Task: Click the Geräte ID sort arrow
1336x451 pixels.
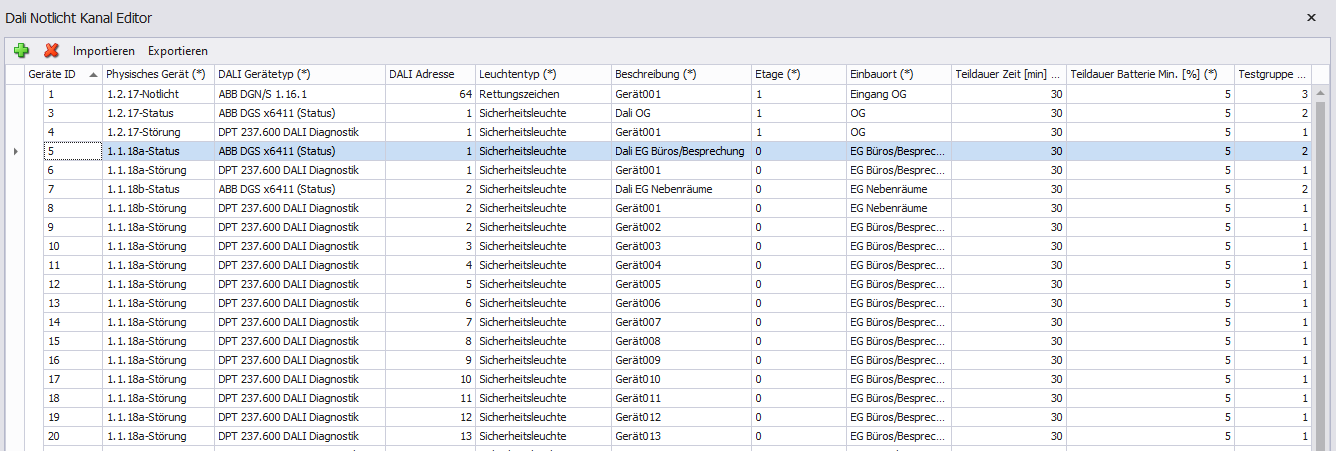Action: point(93,75)
